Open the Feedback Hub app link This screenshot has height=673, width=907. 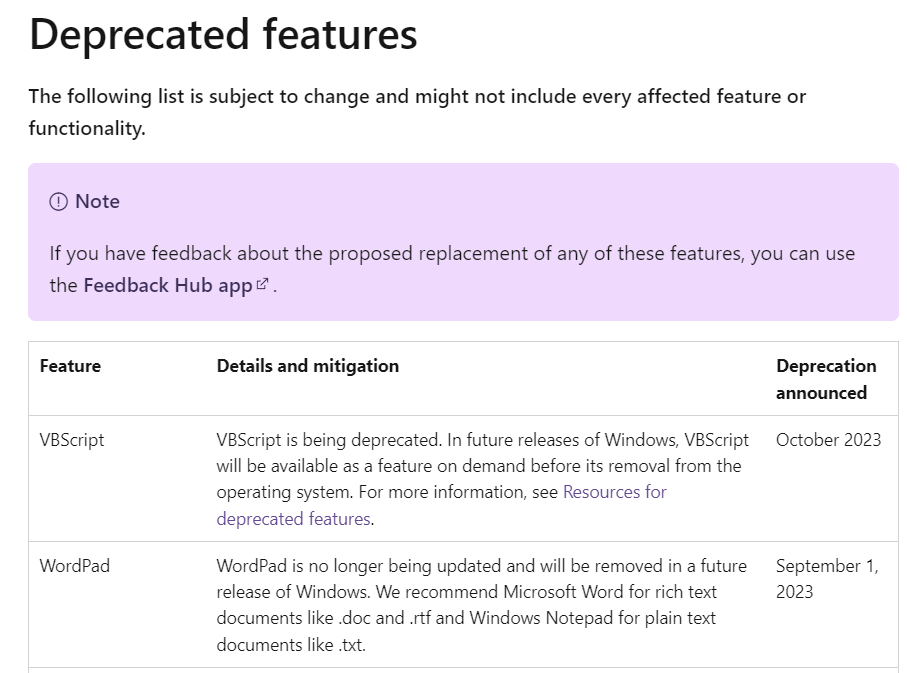point(168,285)
